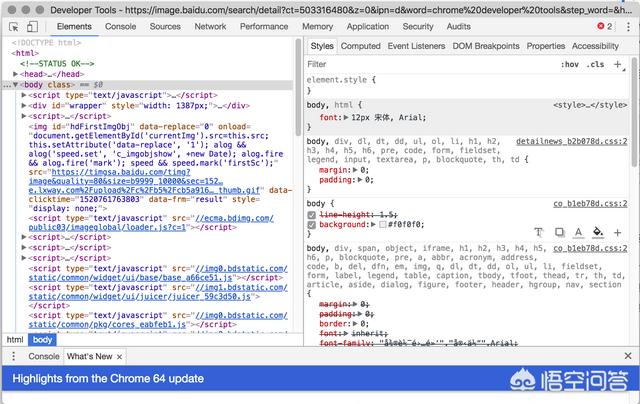Toggle the device toolbar icon
640x404 pixels.
tap(32, 27)
